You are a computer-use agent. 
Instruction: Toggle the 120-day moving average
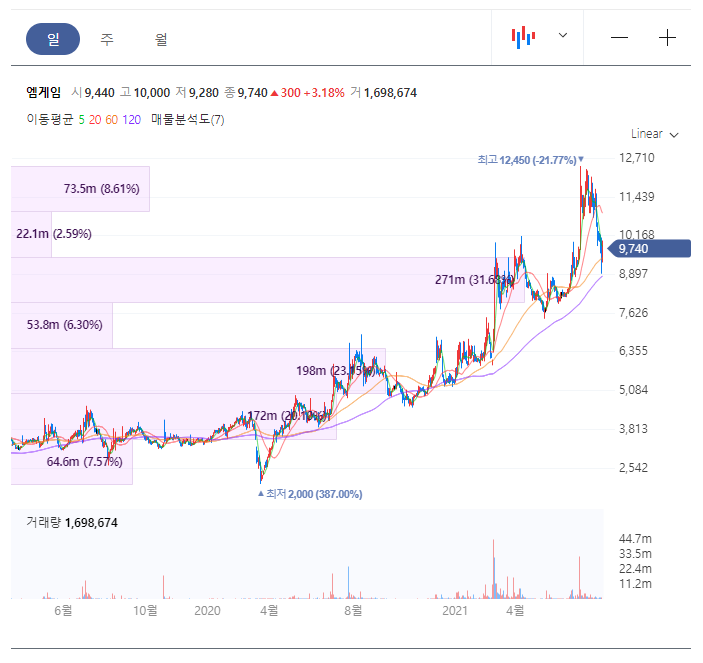[x=131, y=120]
